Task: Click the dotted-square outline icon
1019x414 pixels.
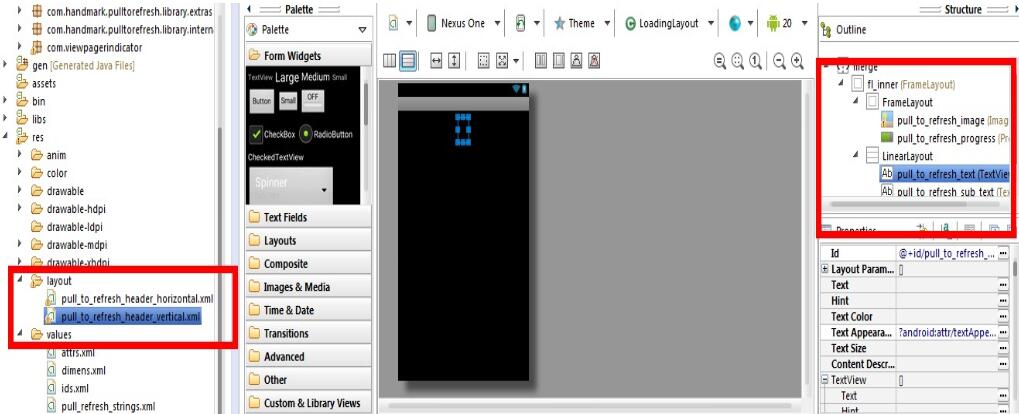Action: click(484, 60)
